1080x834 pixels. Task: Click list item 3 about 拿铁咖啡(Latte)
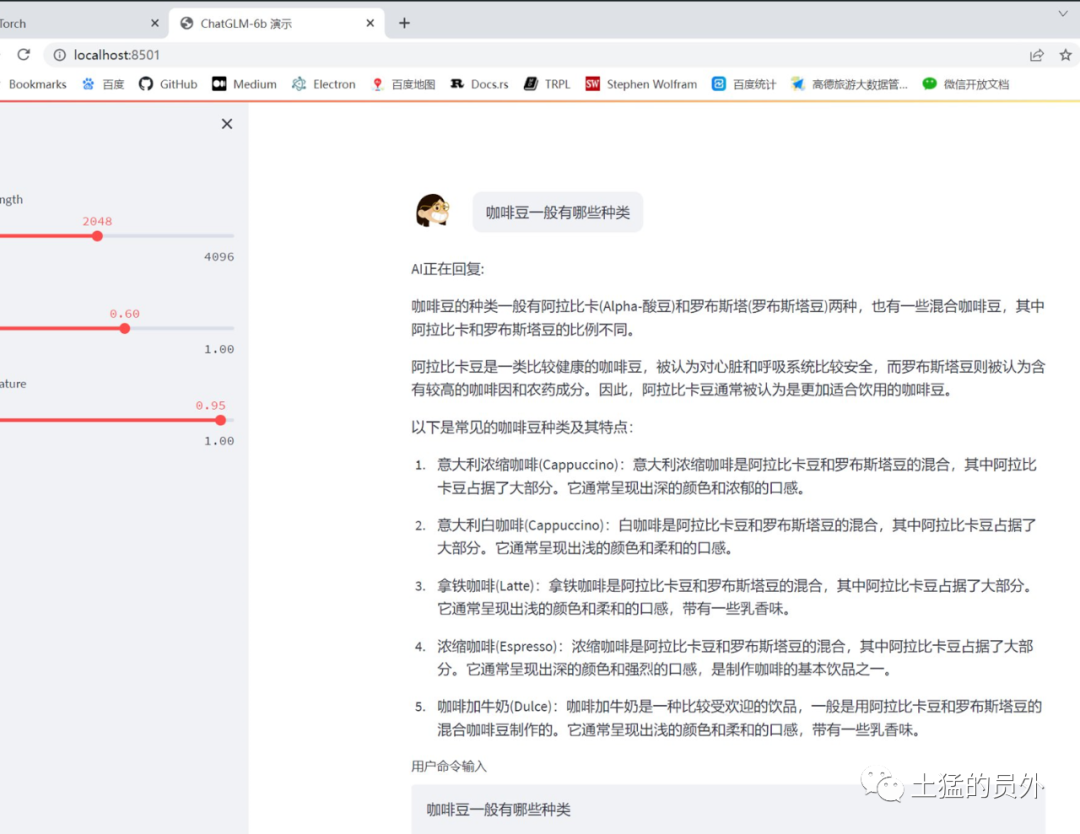(736, 597)
